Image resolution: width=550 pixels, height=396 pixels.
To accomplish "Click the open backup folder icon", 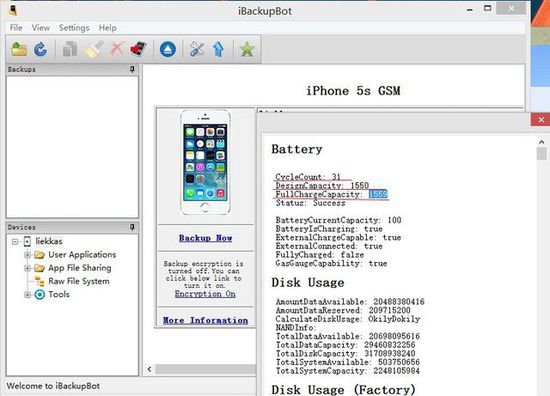I will click(x=19, y=49).
